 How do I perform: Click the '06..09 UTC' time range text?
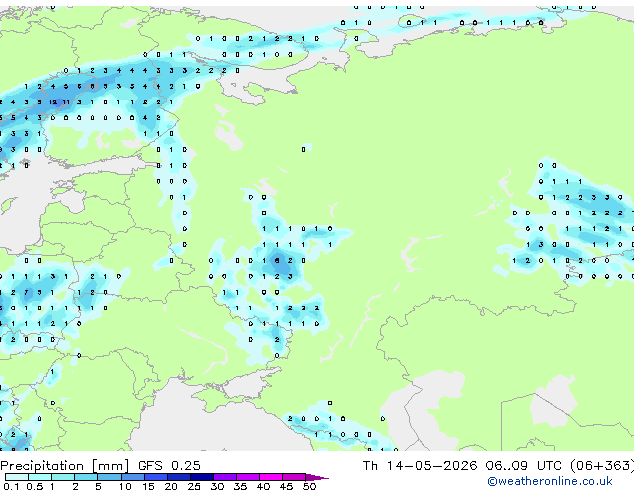(x=523, y=466)
